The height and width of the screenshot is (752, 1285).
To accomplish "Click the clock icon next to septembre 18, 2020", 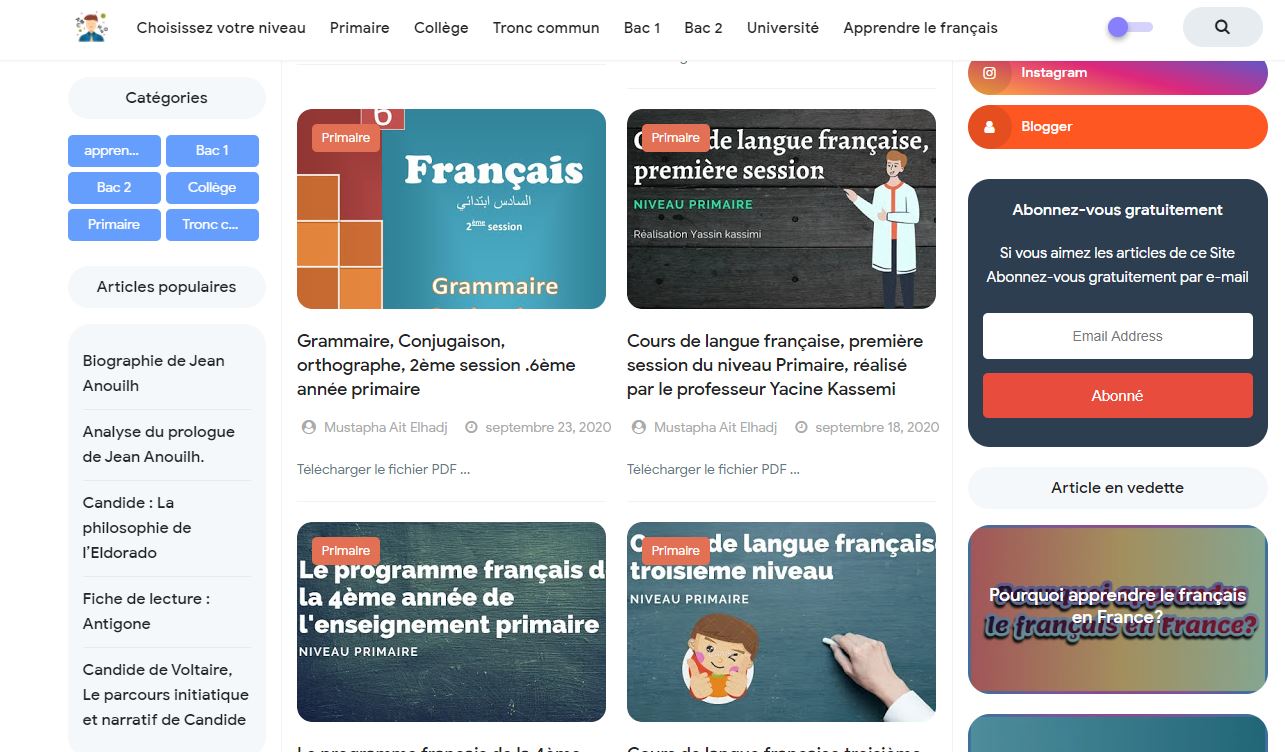I will 801,427.
